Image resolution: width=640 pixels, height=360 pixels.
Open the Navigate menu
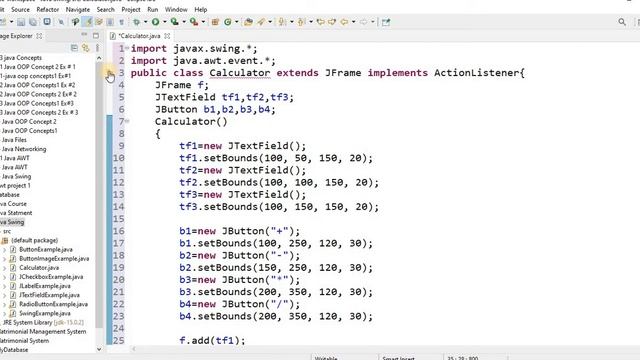pyautogui.click(x=78, y=9)
